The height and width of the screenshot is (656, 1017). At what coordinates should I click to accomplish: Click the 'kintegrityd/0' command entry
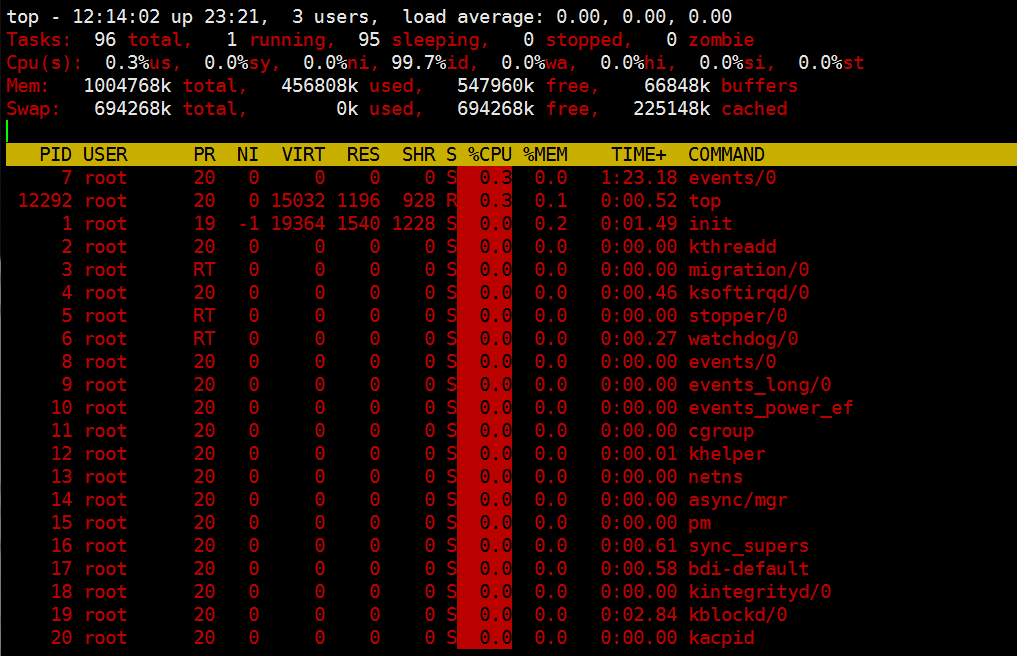(x=760, y=592)
